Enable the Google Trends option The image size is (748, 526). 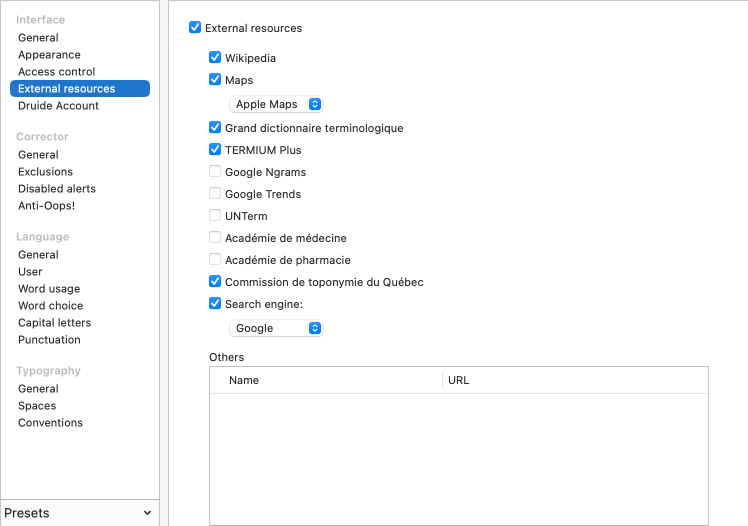point(215,194)
